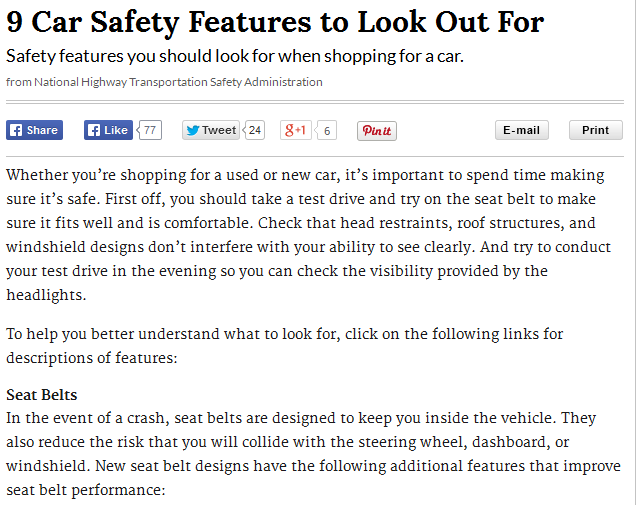This screenshot has height=505, width=636.
Task: Open National Highway Transportation Safety Administration source link
Action: 178,82
